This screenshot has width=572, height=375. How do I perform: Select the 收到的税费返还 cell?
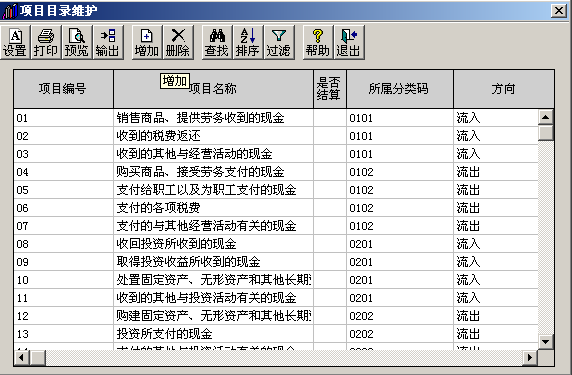(213, 136)
